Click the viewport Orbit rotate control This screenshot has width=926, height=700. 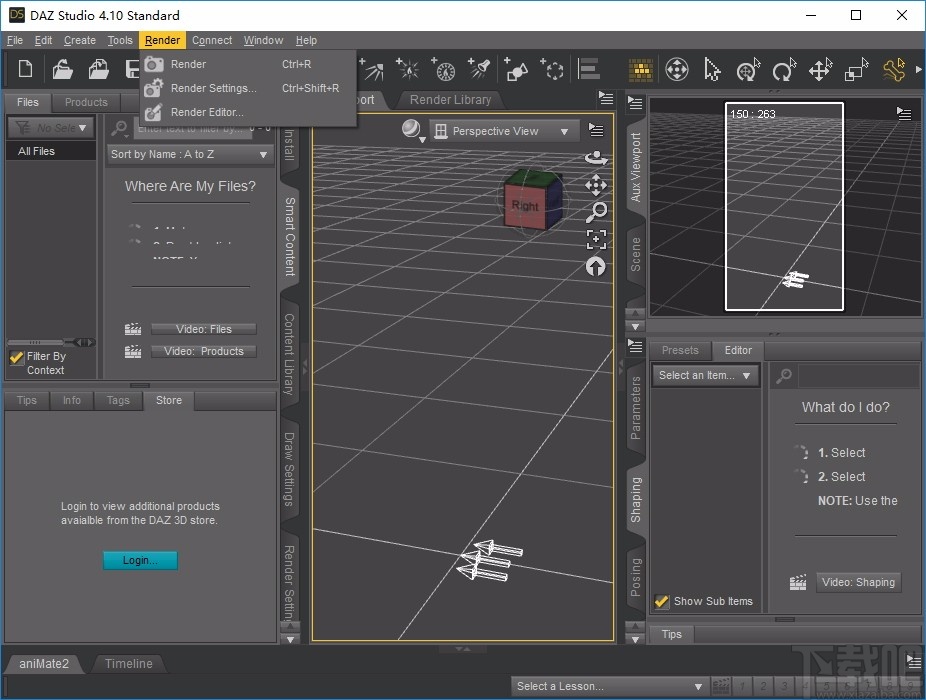pyautogui.click(x=596, y=159)
